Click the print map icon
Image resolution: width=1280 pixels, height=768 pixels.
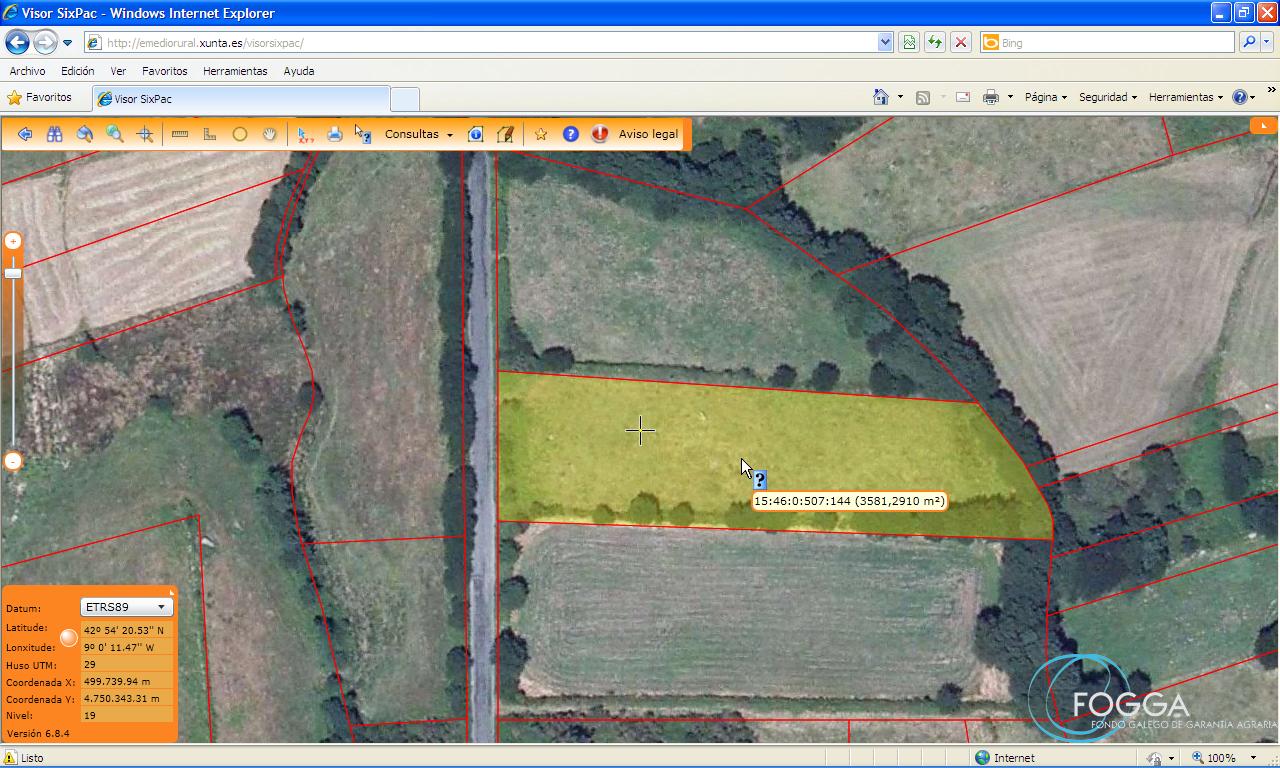click(x=335, y=134)
